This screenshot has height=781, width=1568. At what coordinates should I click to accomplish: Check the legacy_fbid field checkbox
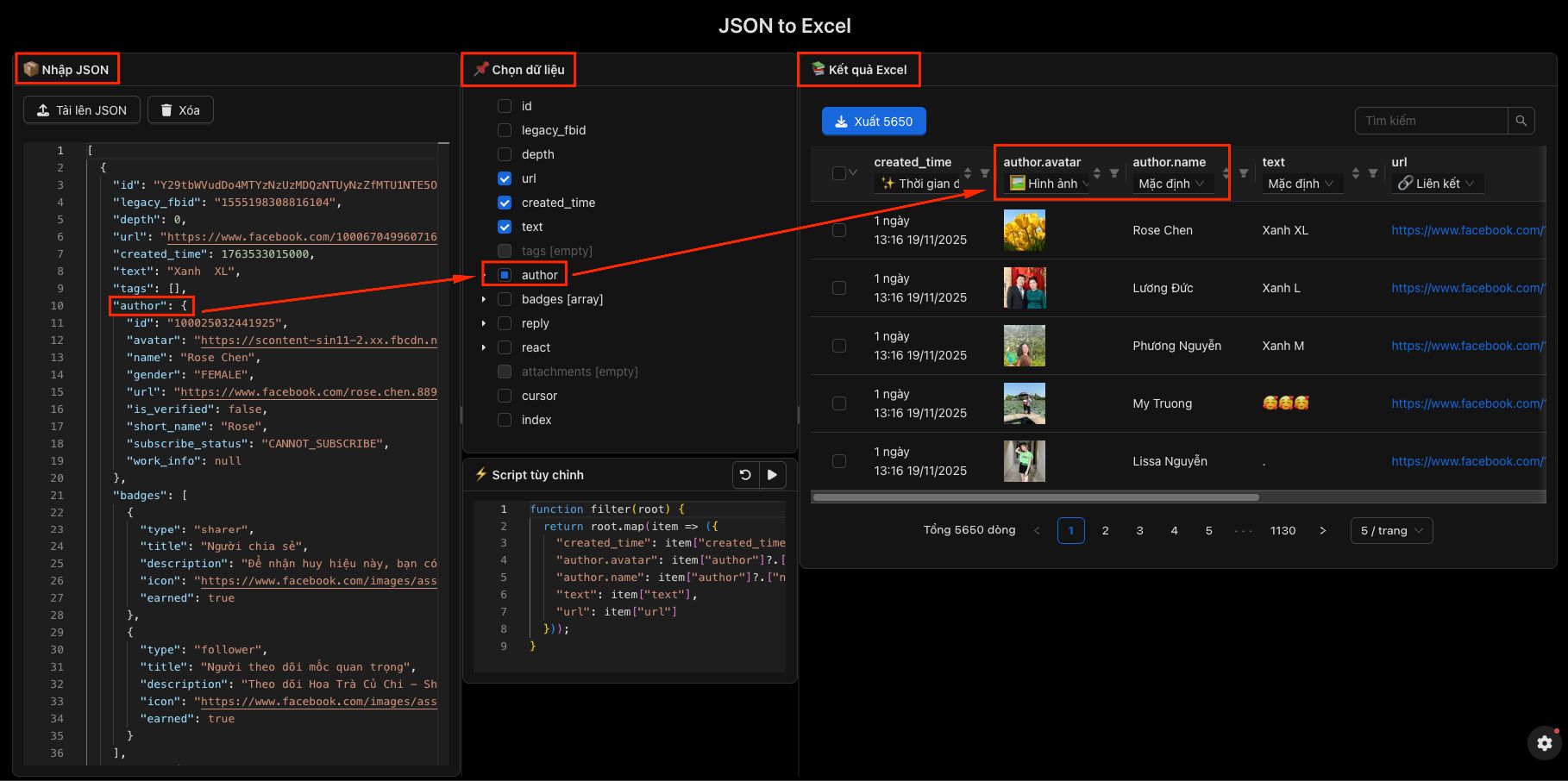(505, 130)
